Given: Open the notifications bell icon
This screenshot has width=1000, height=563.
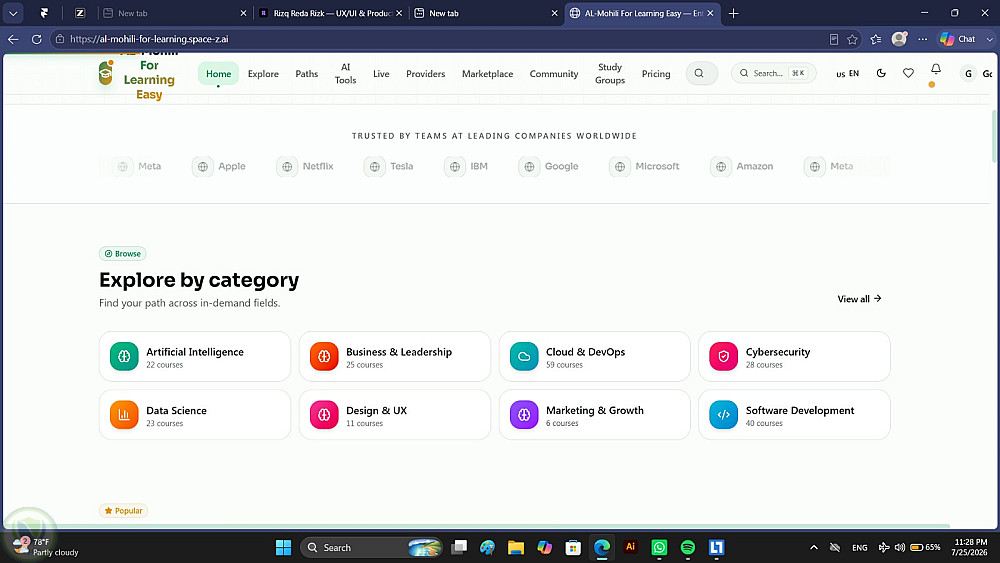Looking at the screenshot, I should tap(936, 69).
